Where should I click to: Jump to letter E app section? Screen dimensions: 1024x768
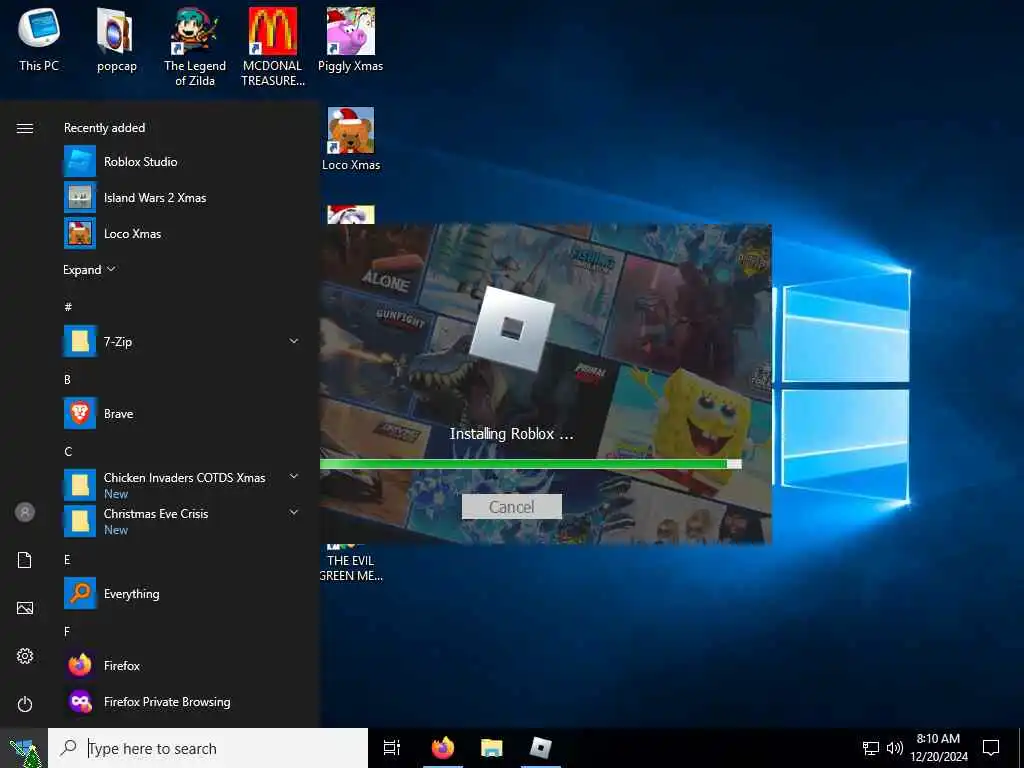[x=67, y=559]
